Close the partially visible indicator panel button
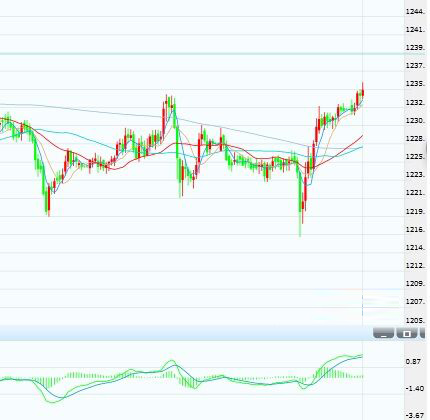The height and width of the screenshot is (420, 430). (x=423, y=333)
